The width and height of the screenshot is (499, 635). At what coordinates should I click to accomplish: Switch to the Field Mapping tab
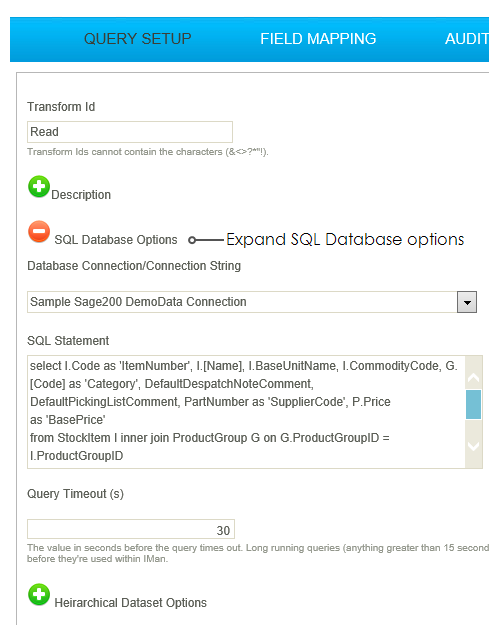coord(318,39)
